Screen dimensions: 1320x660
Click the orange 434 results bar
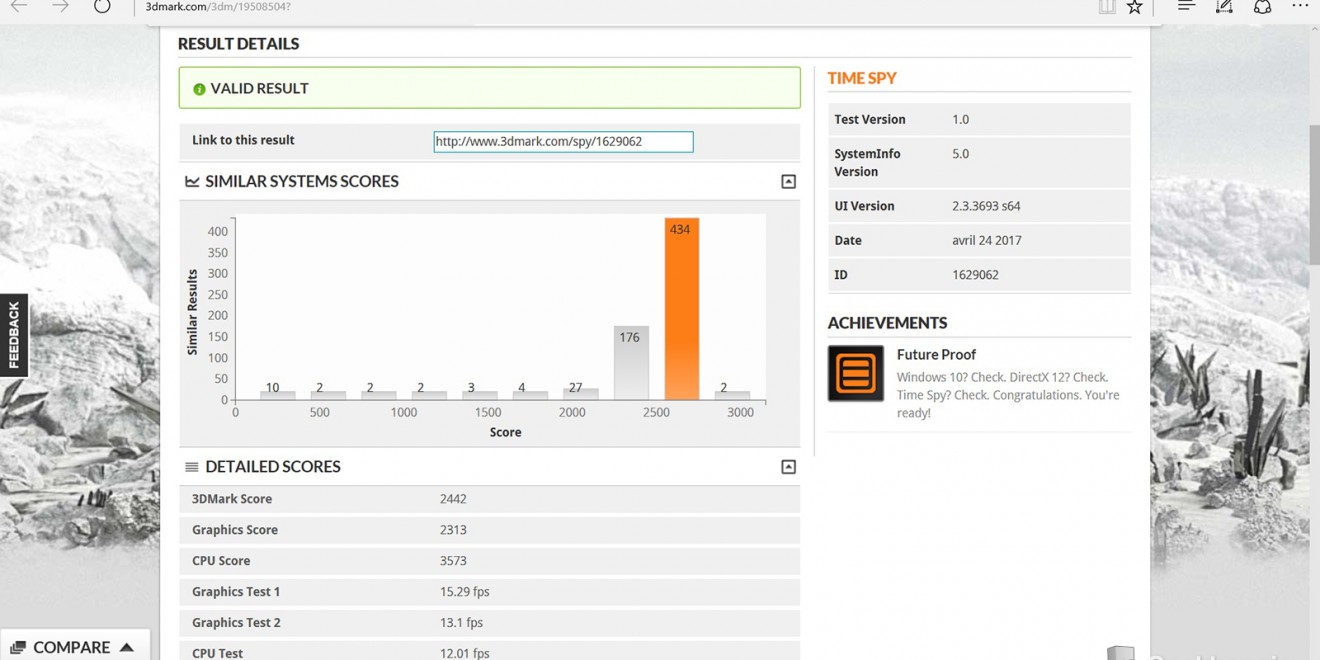[681, 310]
